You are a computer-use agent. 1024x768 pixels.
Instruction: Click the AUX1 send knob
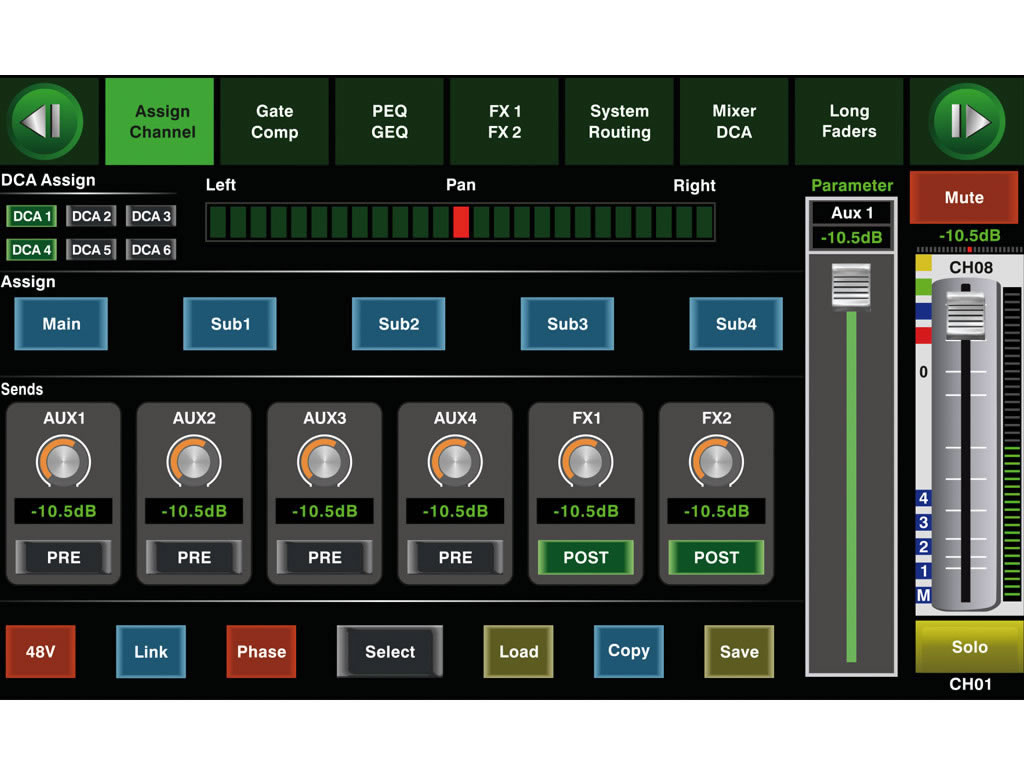(63, 462)
